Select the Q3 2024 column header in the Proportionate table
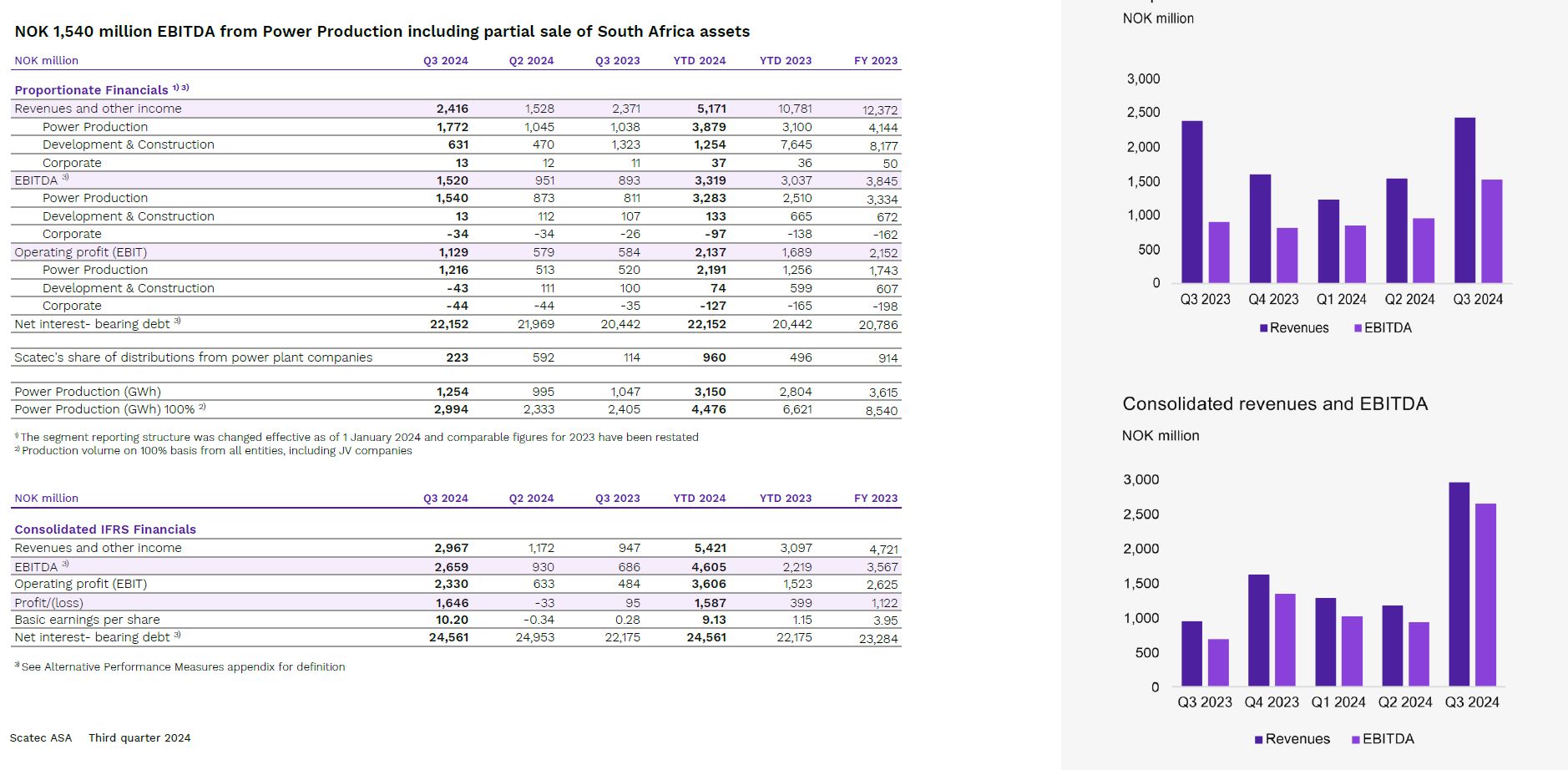The image size is (1568, 770). point(445,61)
